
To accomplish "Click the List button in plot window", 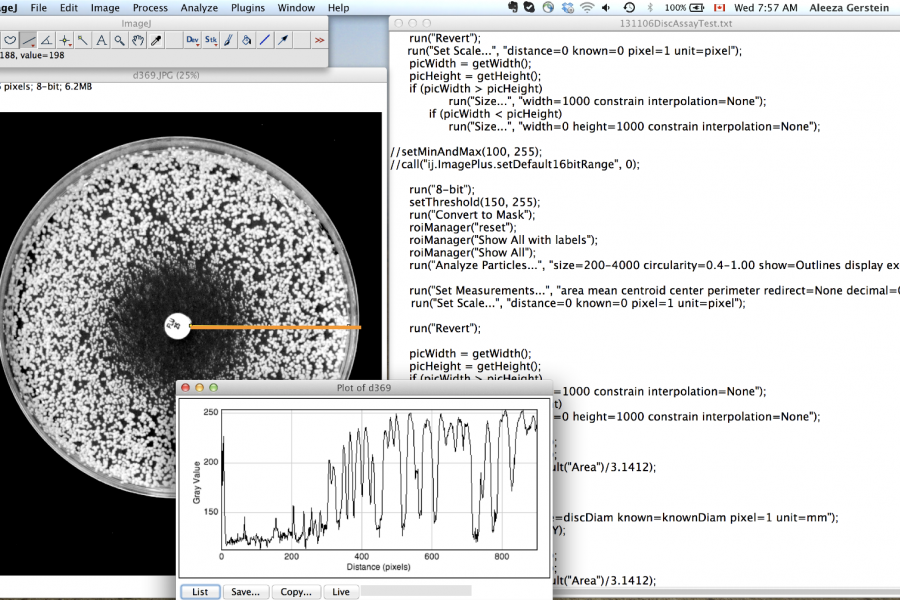I will click(200, 592).
